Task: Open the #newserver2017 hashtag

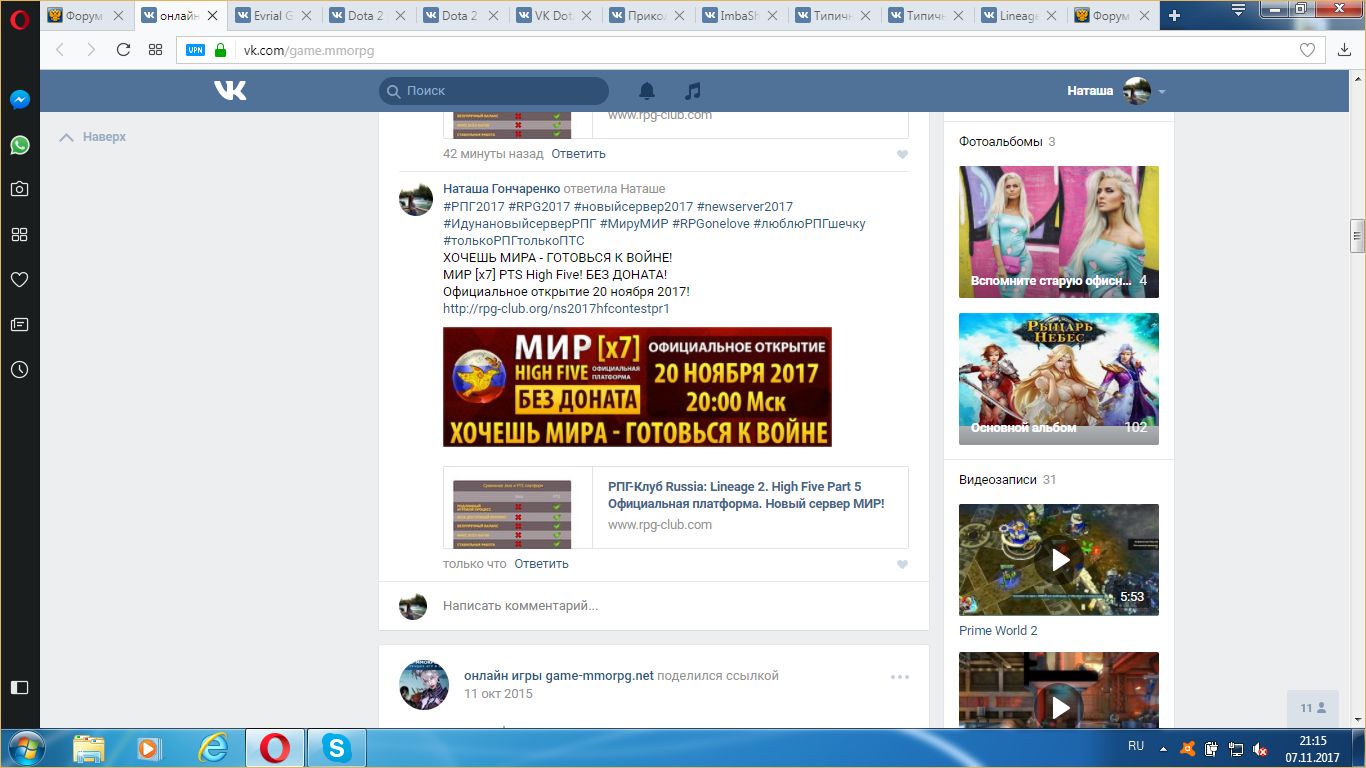Action: coord(745,206)
